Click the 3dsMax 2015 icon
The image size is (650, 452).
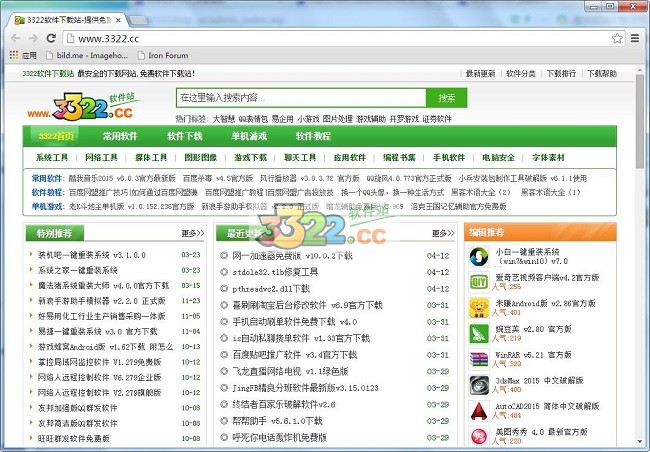479,385
